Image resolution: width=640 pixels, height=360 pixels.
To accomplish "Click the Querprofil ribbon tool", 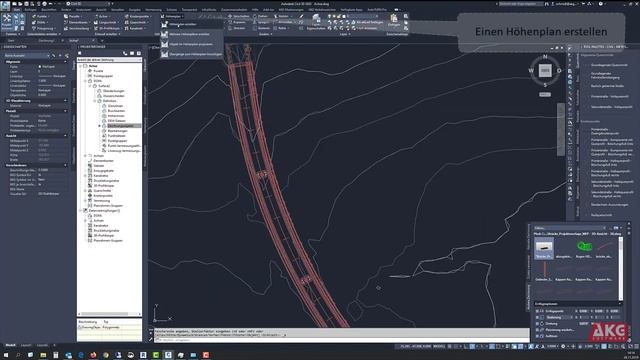I will coord(136,22).
